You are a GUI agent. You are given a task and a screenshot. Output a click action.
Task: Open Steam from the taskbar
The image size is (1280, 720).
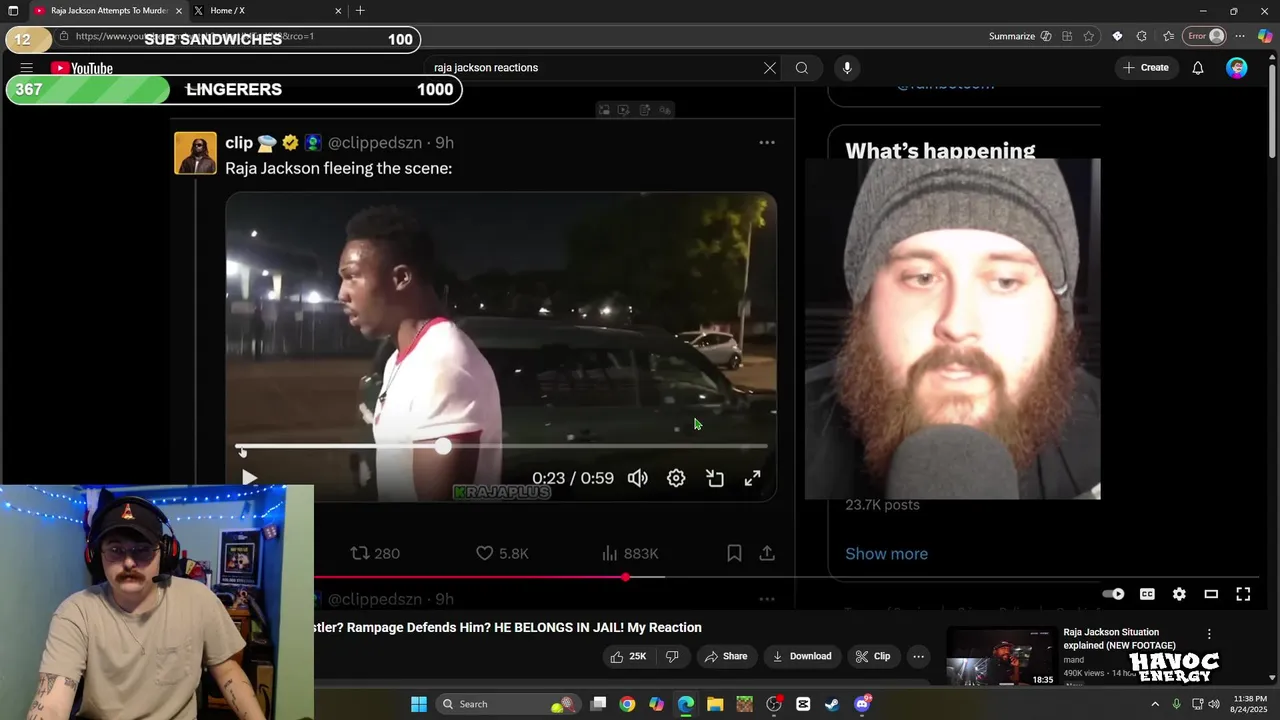832,704
